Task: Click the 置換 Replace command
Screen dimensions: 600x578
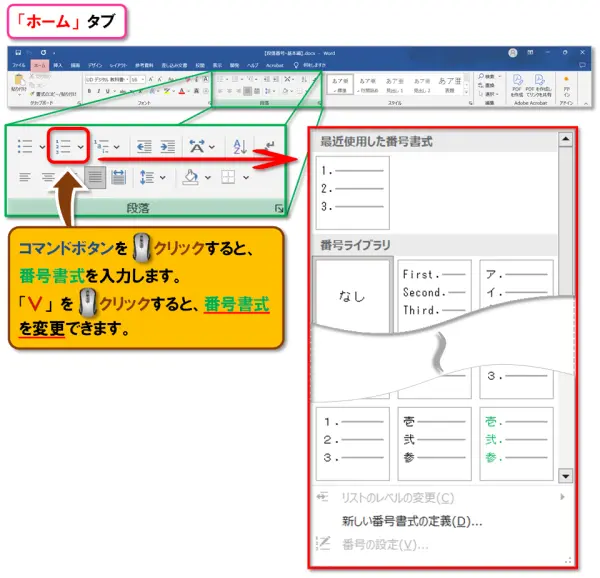Action: pyautogui.click(x=486, y=85)
